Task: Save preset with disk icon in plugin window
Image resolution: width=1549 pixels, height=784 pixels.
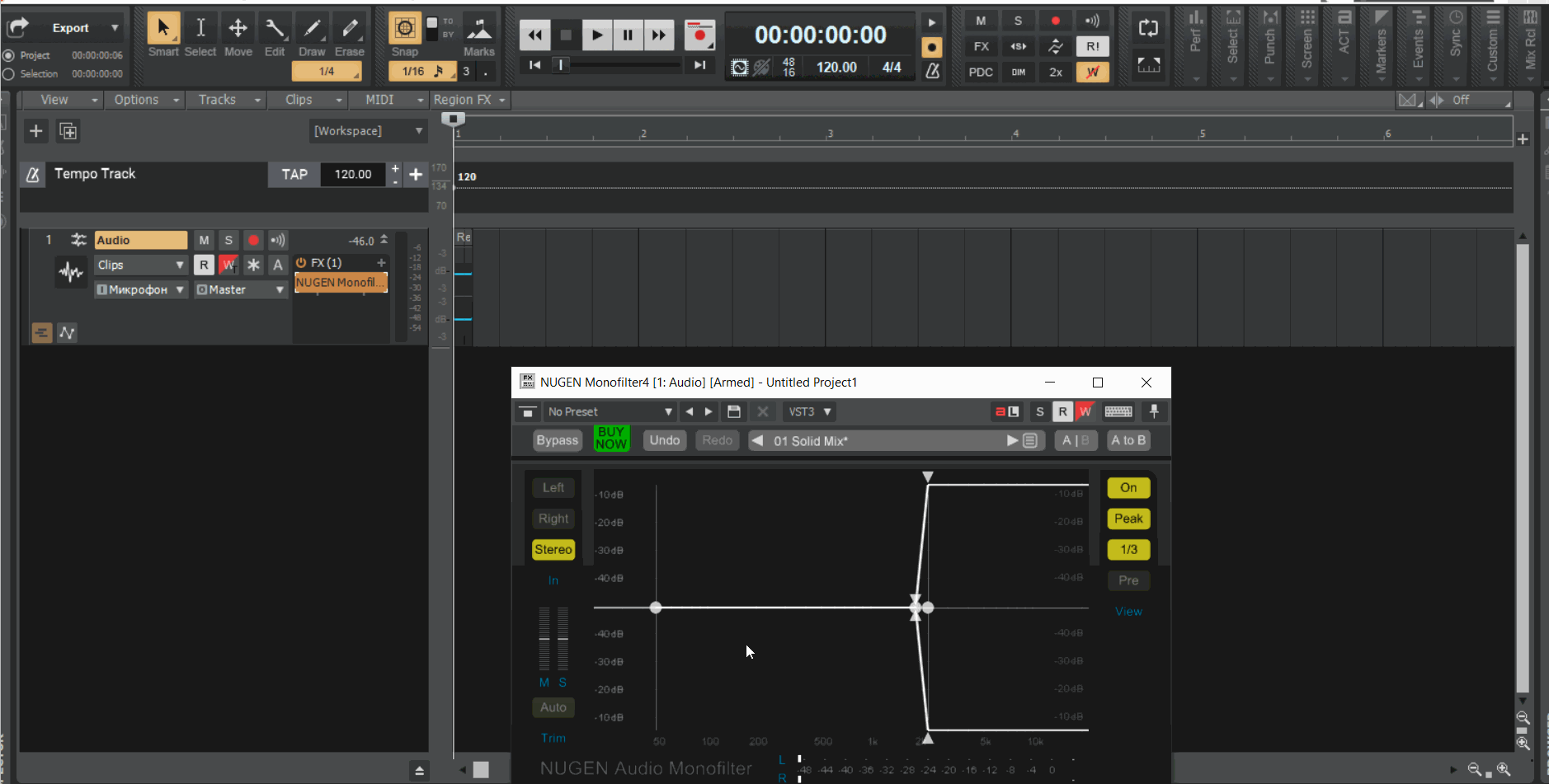Action: [733, 411]
